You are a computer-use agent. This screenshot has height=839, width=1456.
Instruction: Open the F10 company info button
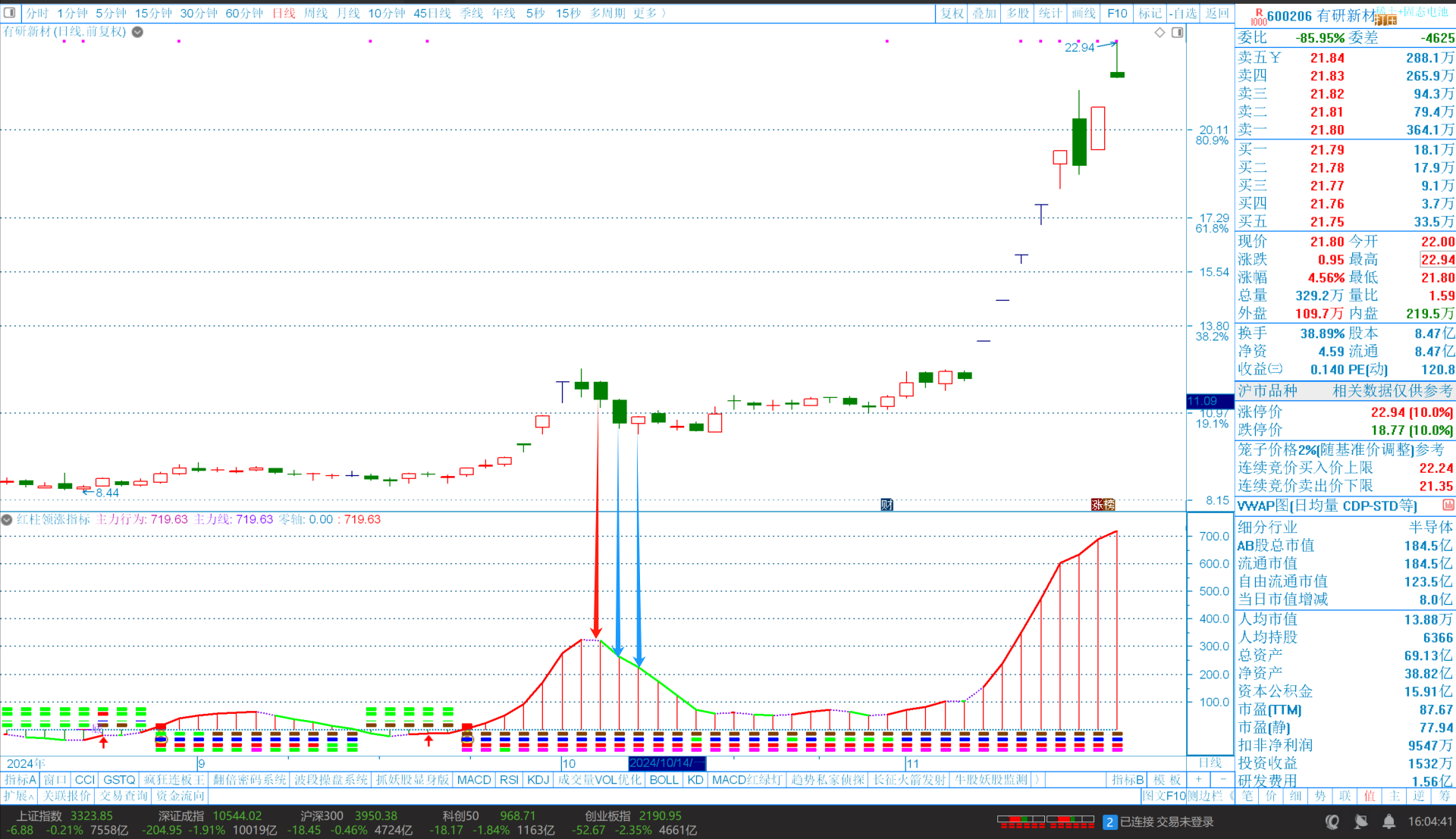[1116, 13]
